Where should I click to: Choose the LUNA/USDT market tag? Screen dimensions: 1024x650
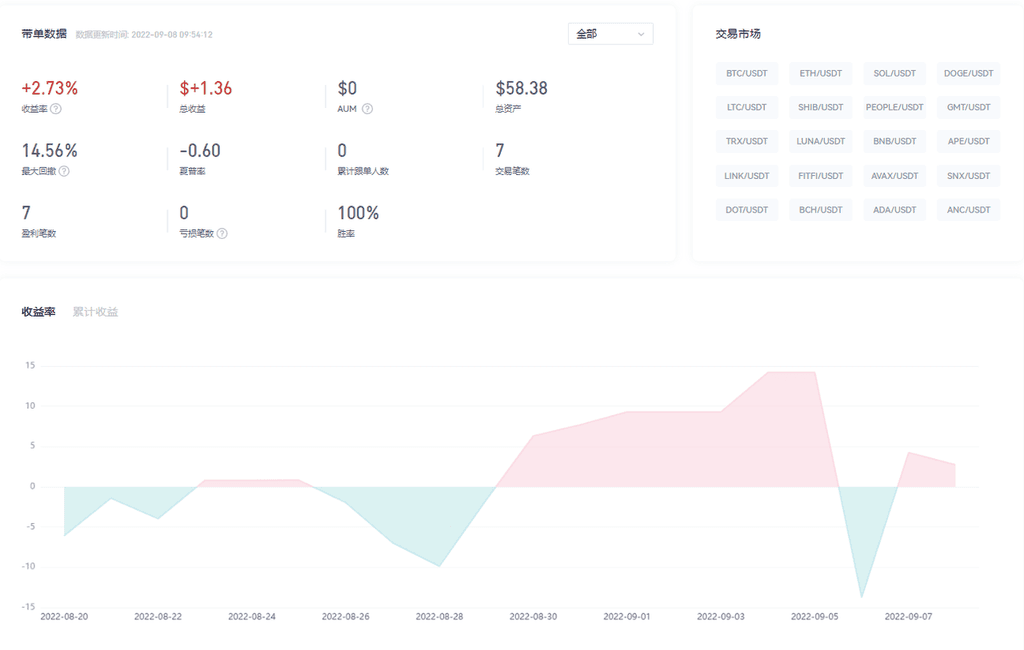tap(820, 141)
